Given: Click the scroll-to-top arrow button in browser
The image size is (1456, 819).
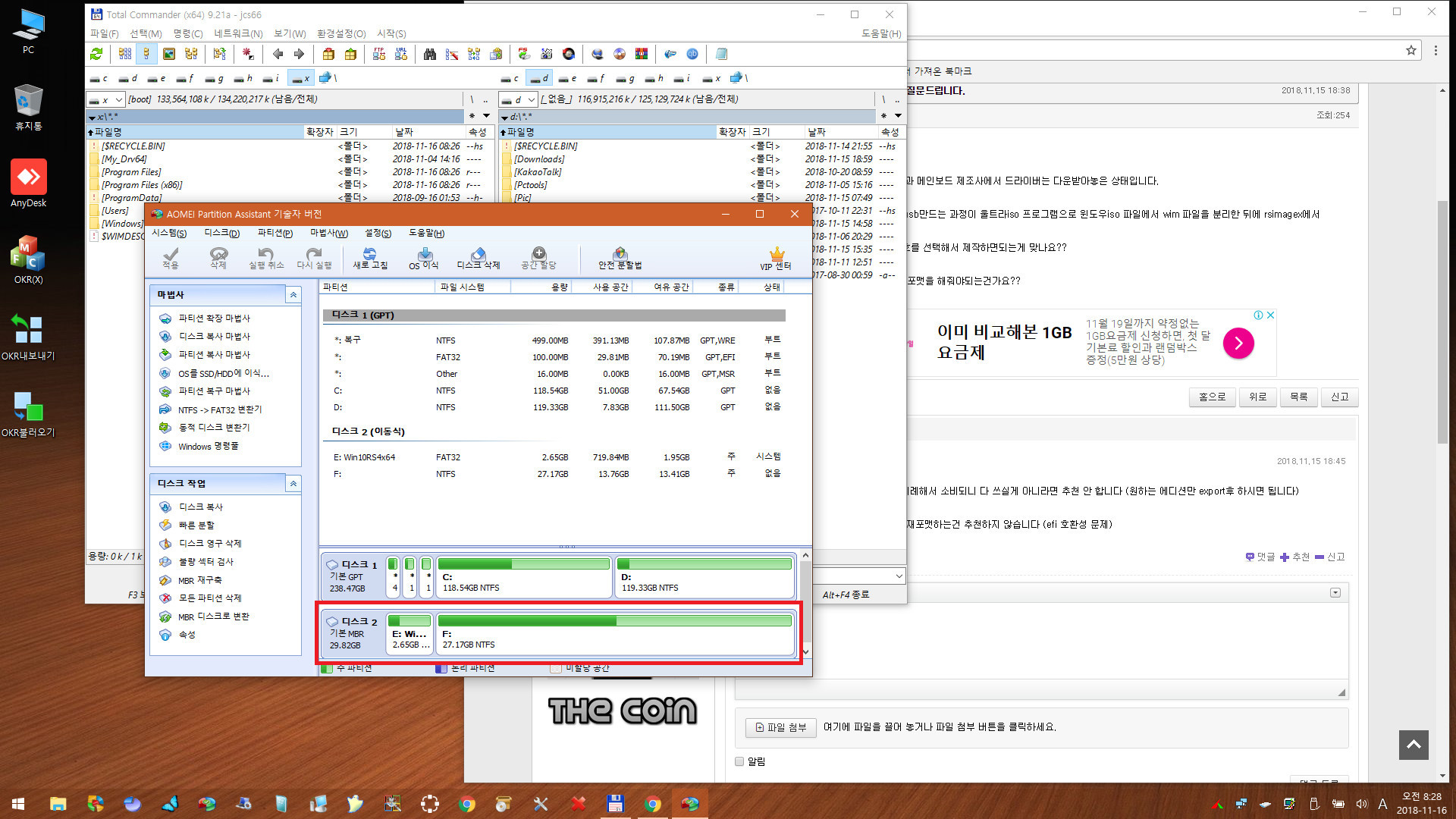Looking at the screenshot, I should (1414, 745).
